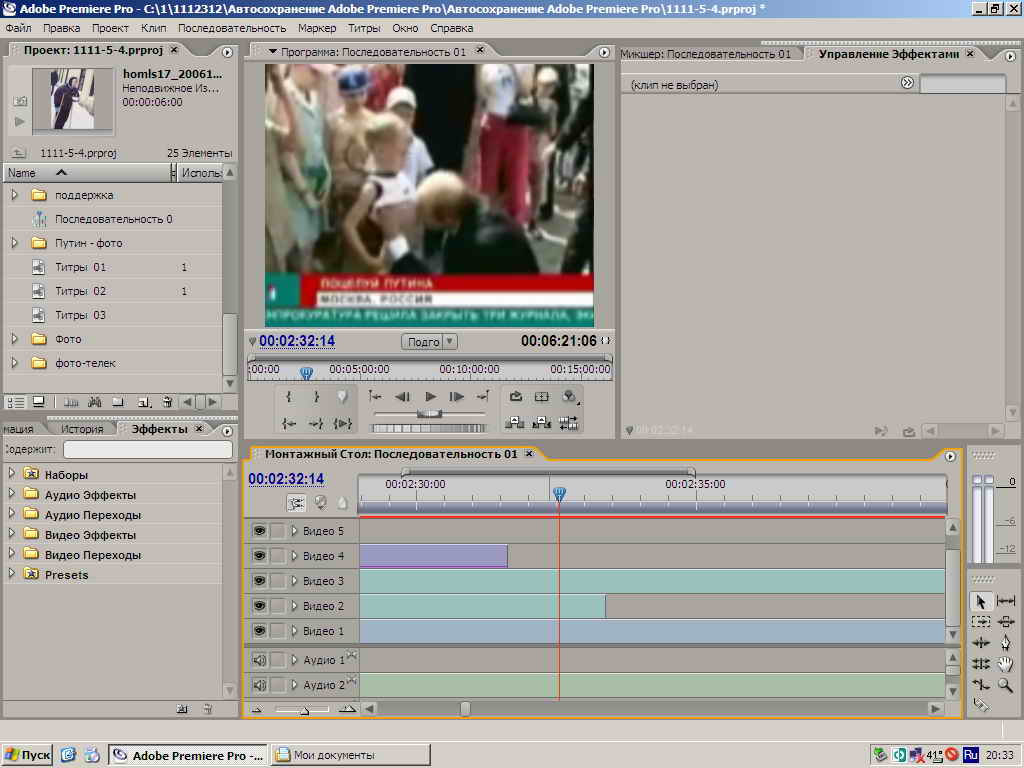Screen dimensions: 1024x768
Task: Play the thumbnail preview in Project panel
Action: (19, 121)
